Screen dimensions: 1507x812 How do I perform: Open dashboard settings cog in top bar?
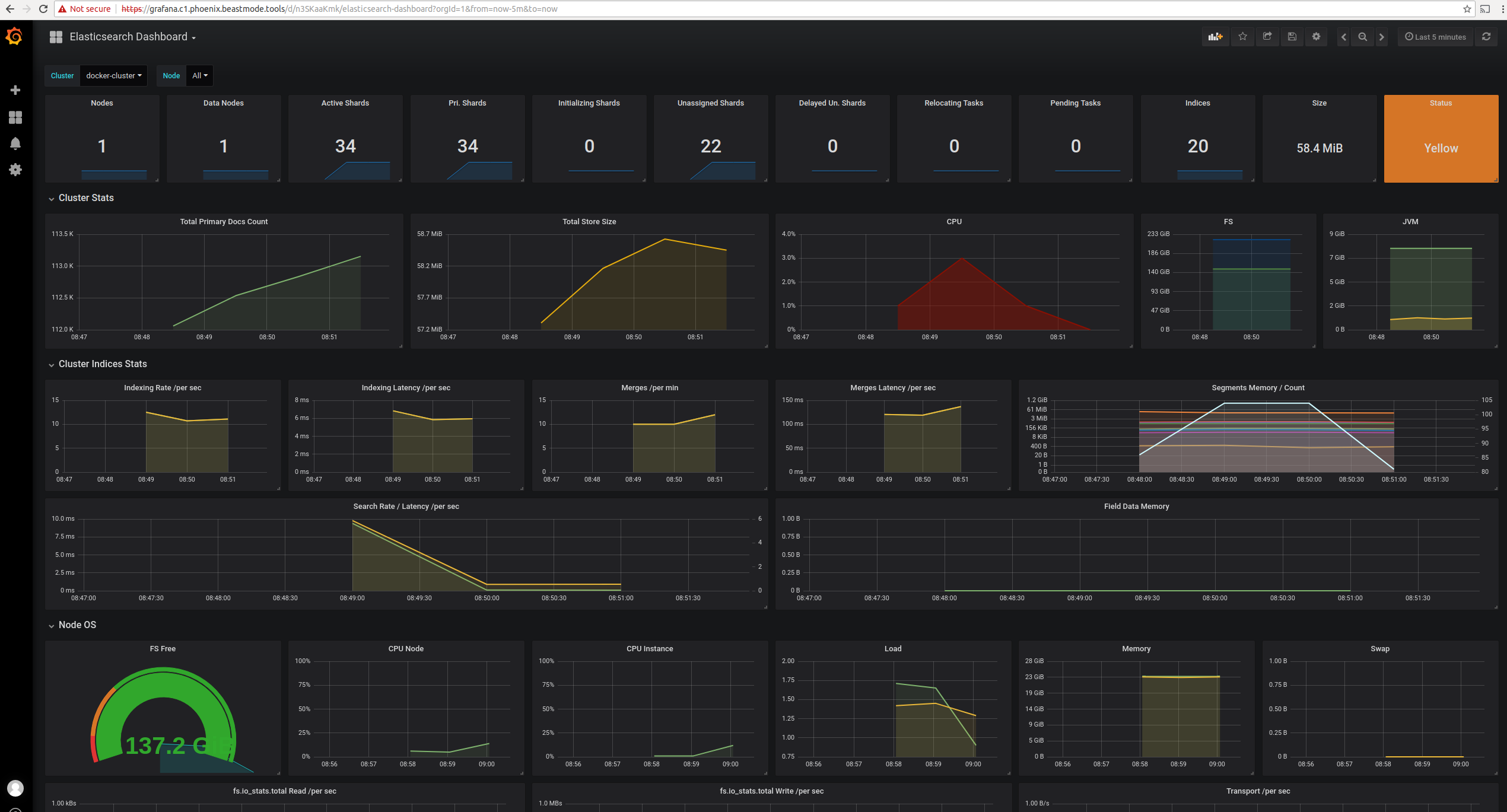(1316, 37)
